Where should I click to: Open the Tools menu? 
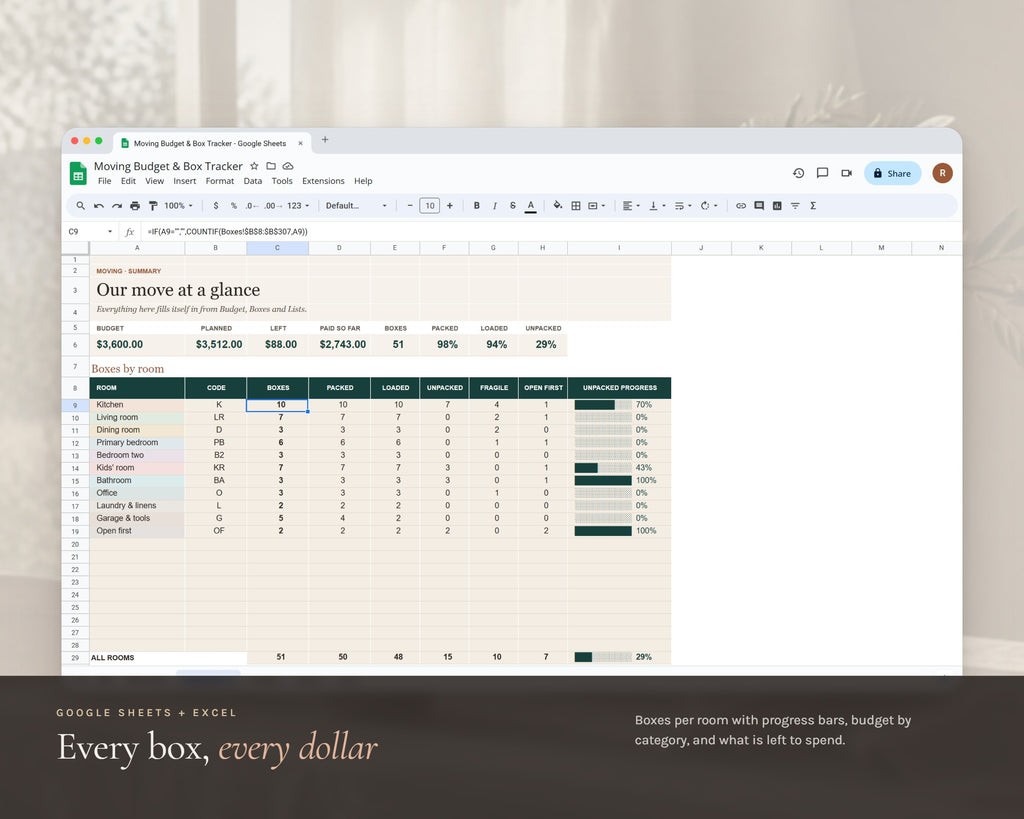282,181
